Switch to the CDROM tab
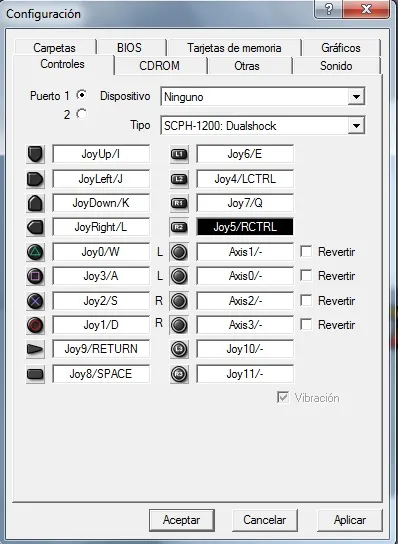The width and height of the screenshot is (398, 544). pyautogui.click(x=160, y=66)
